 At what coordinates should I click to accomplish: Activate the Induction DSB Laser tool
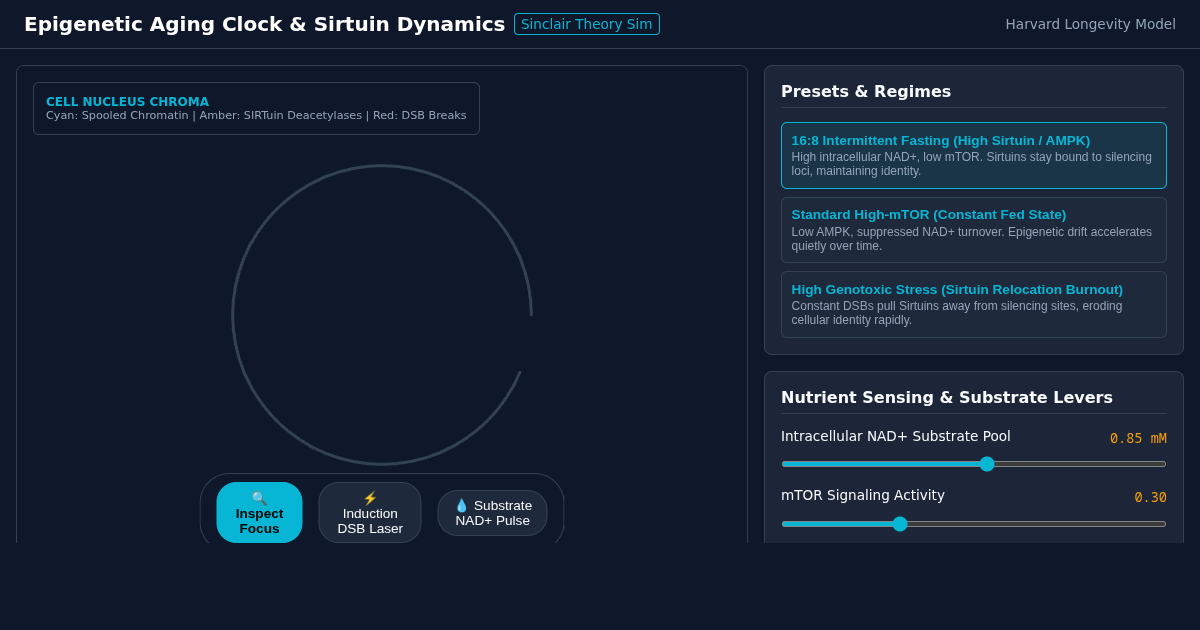point(370,512)
